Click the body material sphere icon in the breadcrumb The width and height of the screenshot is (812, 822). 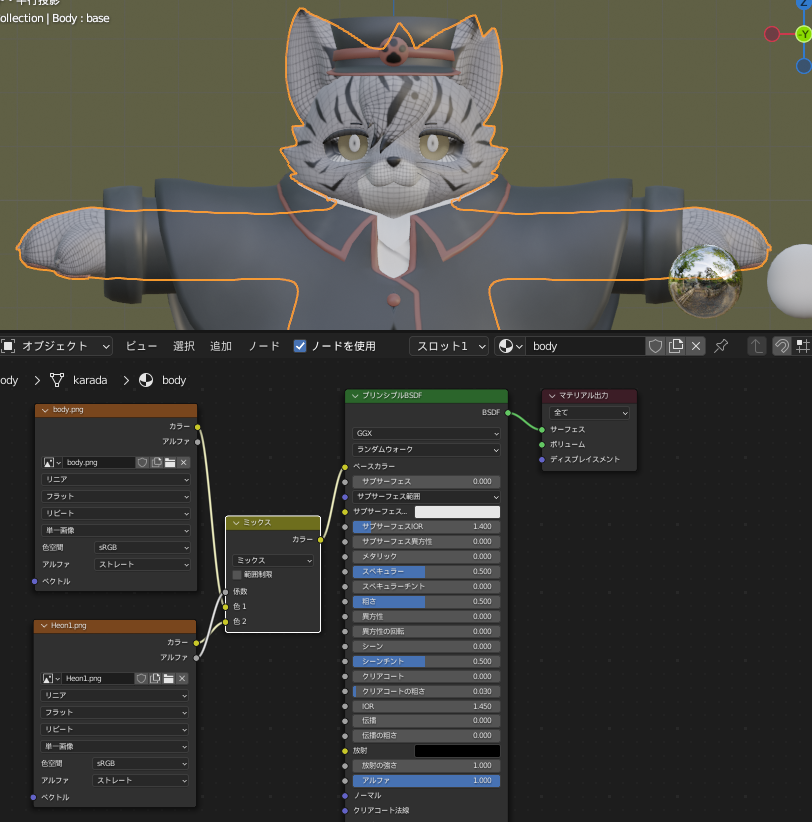click(x=146, y=380)
